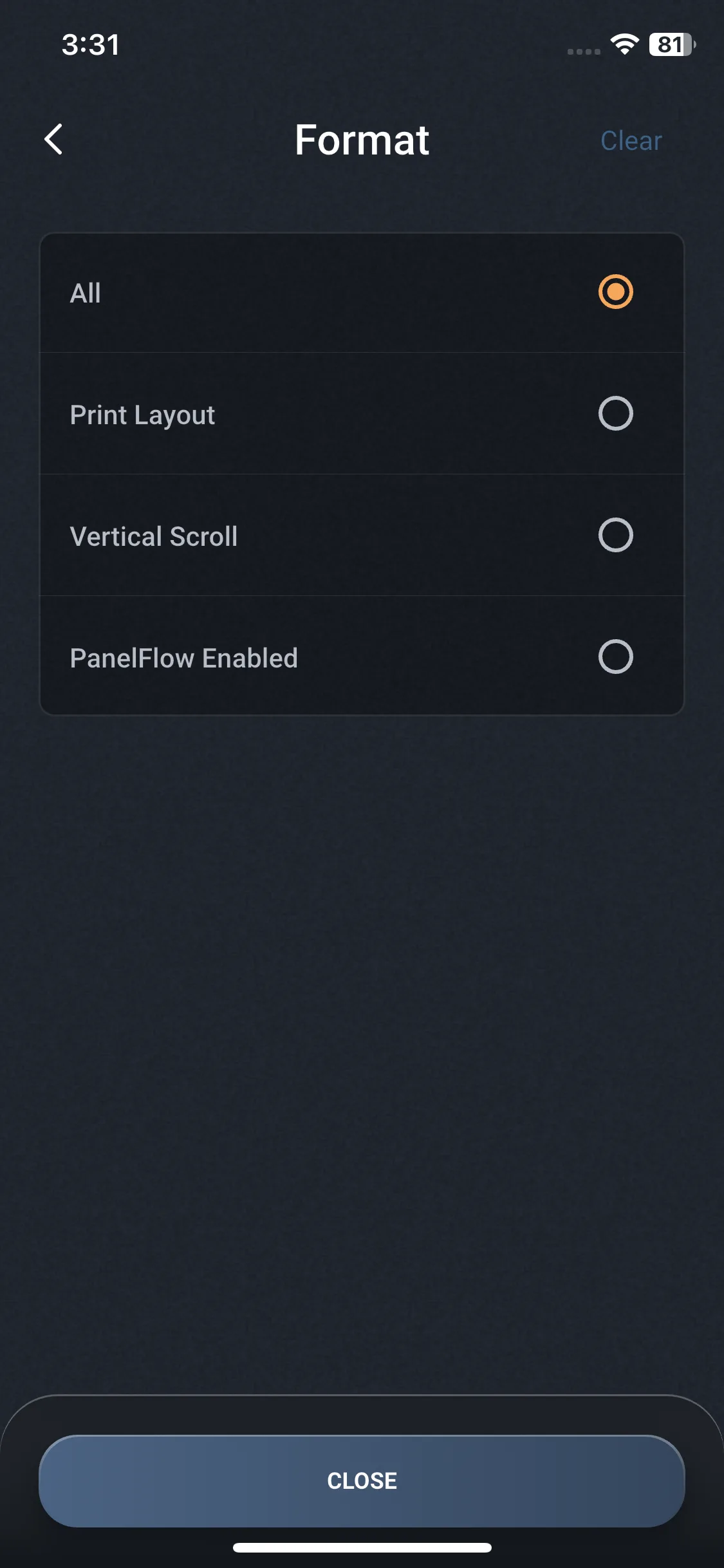
Task: Pick the Vertical Scroll label text
Action: (x=154, y=537)
